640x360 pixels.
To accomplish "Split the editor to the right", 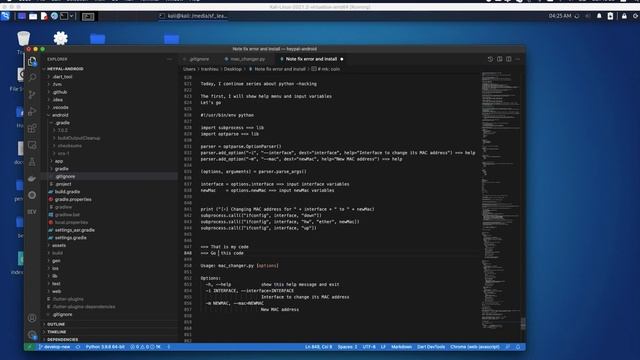I will click(x=509, y=59).
